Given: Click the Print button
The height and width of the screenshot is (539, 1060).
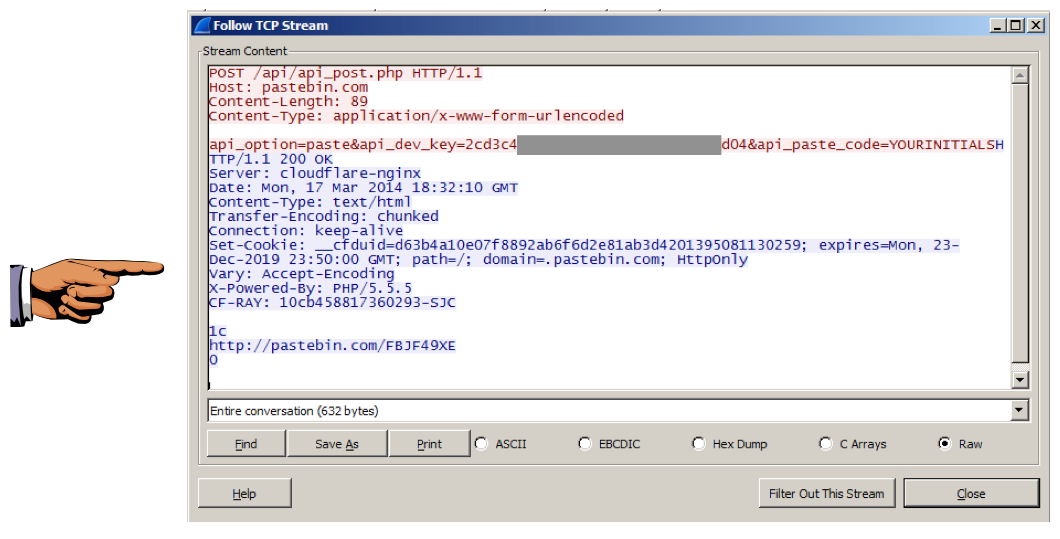Looking at the screenshot, I should coord(429,444).
